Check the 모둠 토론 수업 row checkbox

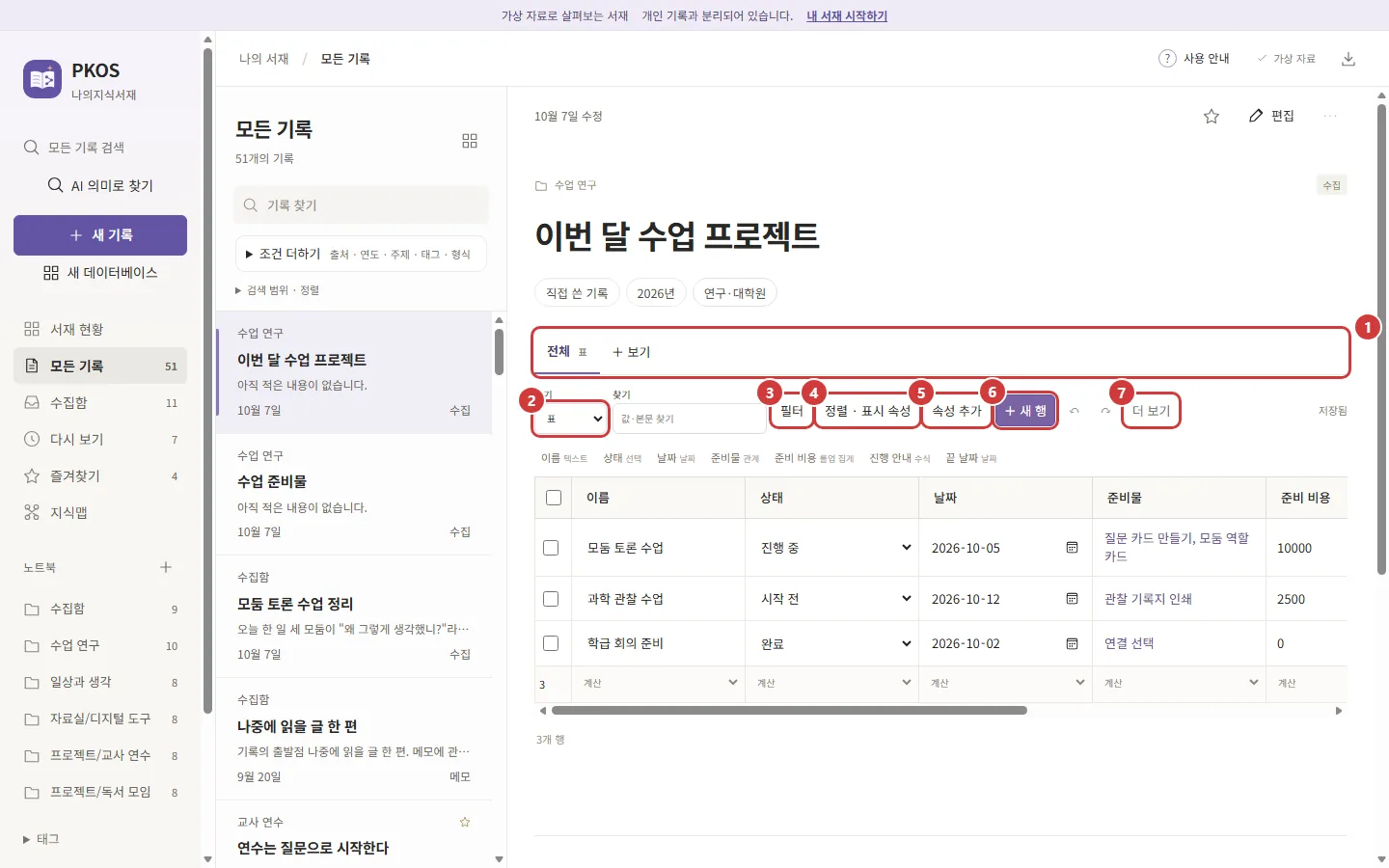pyautogui.click(x=551, y=548)
